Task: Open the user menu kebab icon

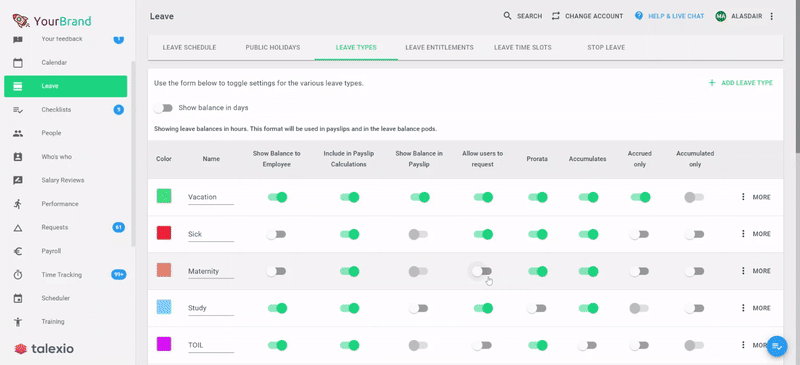Action: click(x=771, y=16)
